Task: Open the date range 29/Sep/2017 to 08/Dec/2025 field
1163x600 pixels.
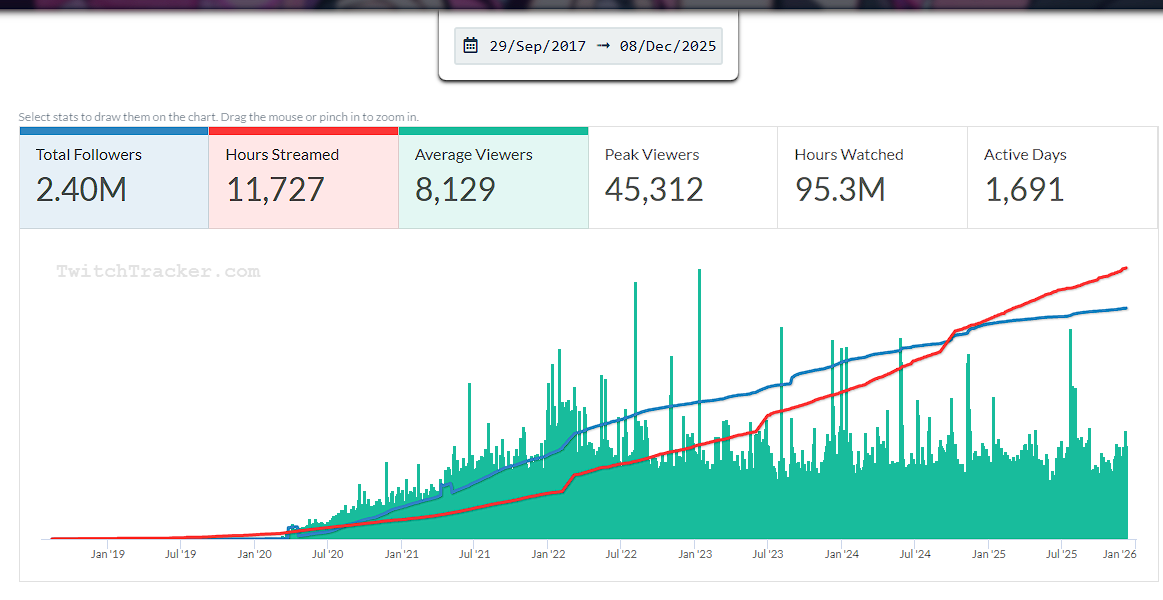Action: (588, 46)
